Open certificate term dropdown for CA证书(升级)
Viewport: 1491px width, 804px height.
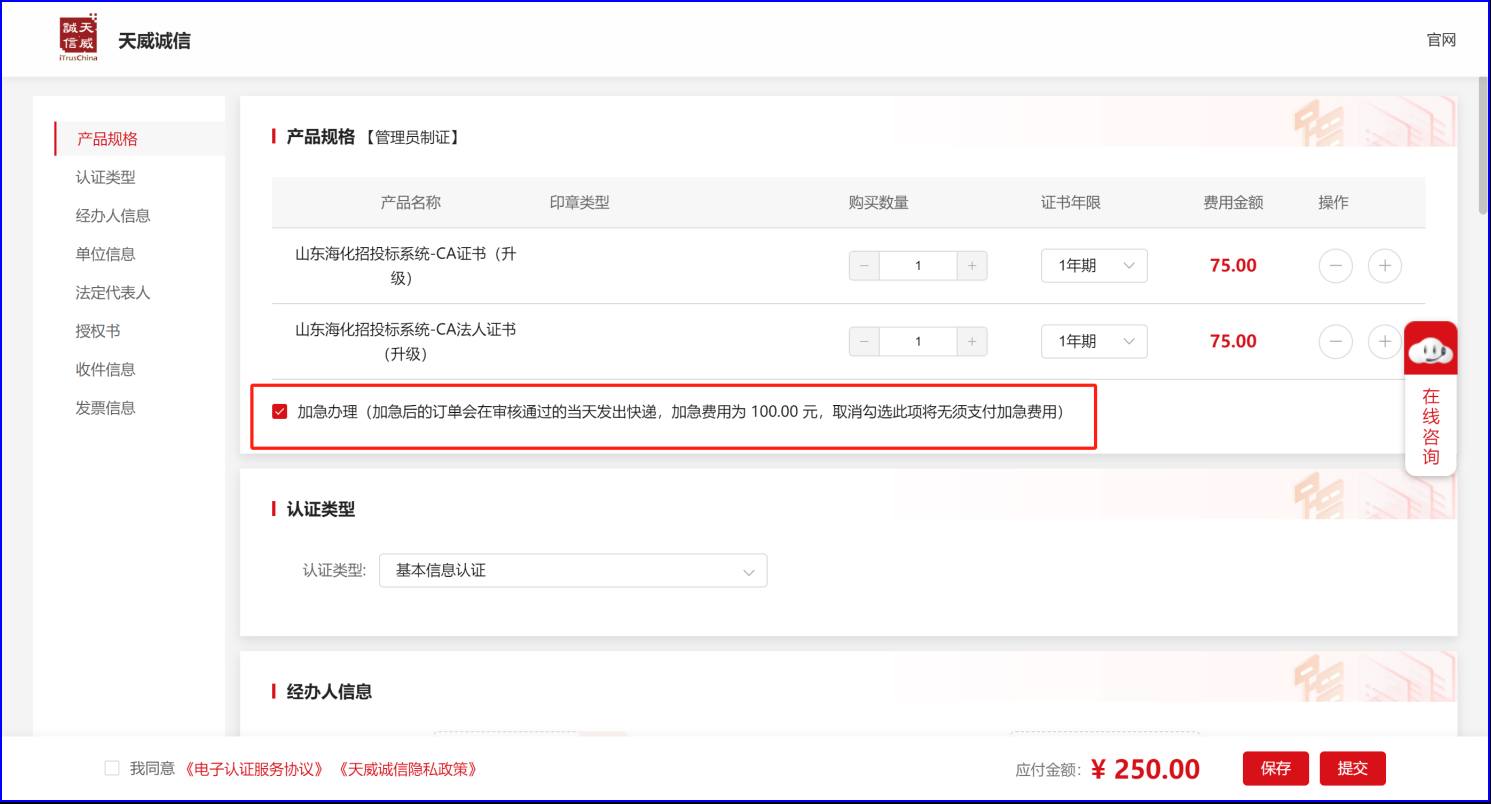point(1093,266)
